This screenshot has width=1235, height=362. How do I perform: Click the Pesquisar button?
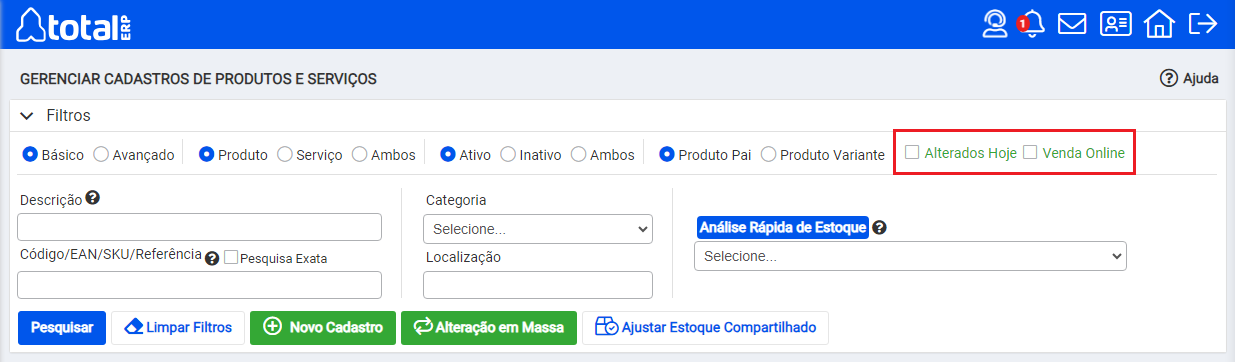62,327
